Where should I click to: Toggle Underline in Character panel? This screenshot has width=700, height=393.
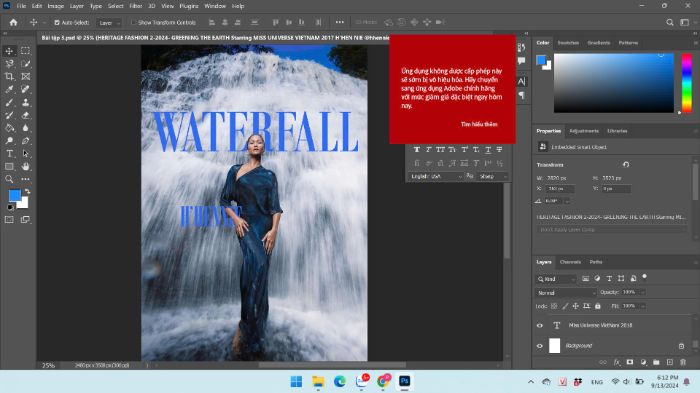coord(488,150)
